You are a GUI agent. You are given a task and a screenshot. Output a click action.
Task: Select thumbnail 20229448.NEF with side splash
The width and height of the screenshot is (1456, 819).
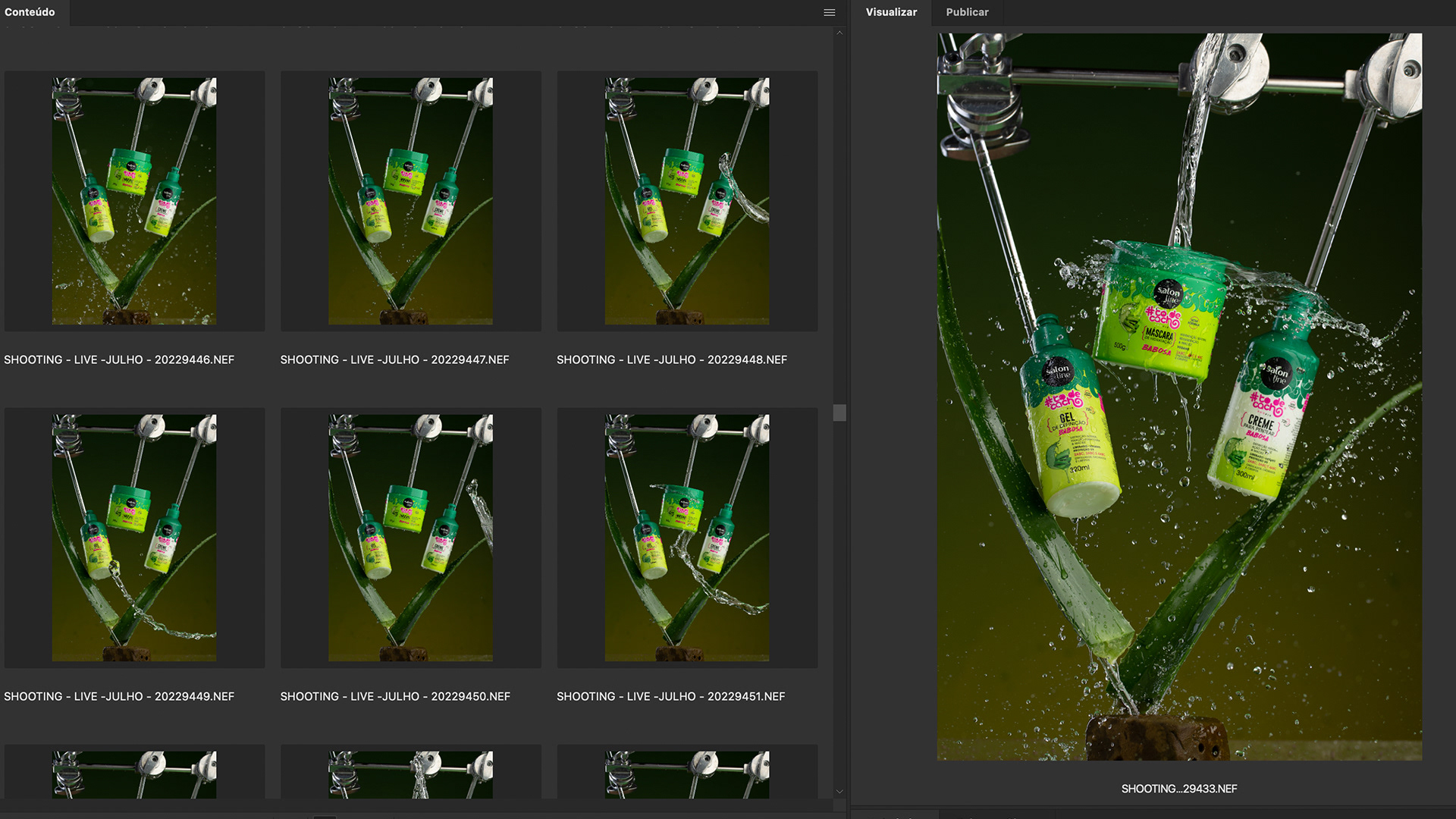click(687, 201)
